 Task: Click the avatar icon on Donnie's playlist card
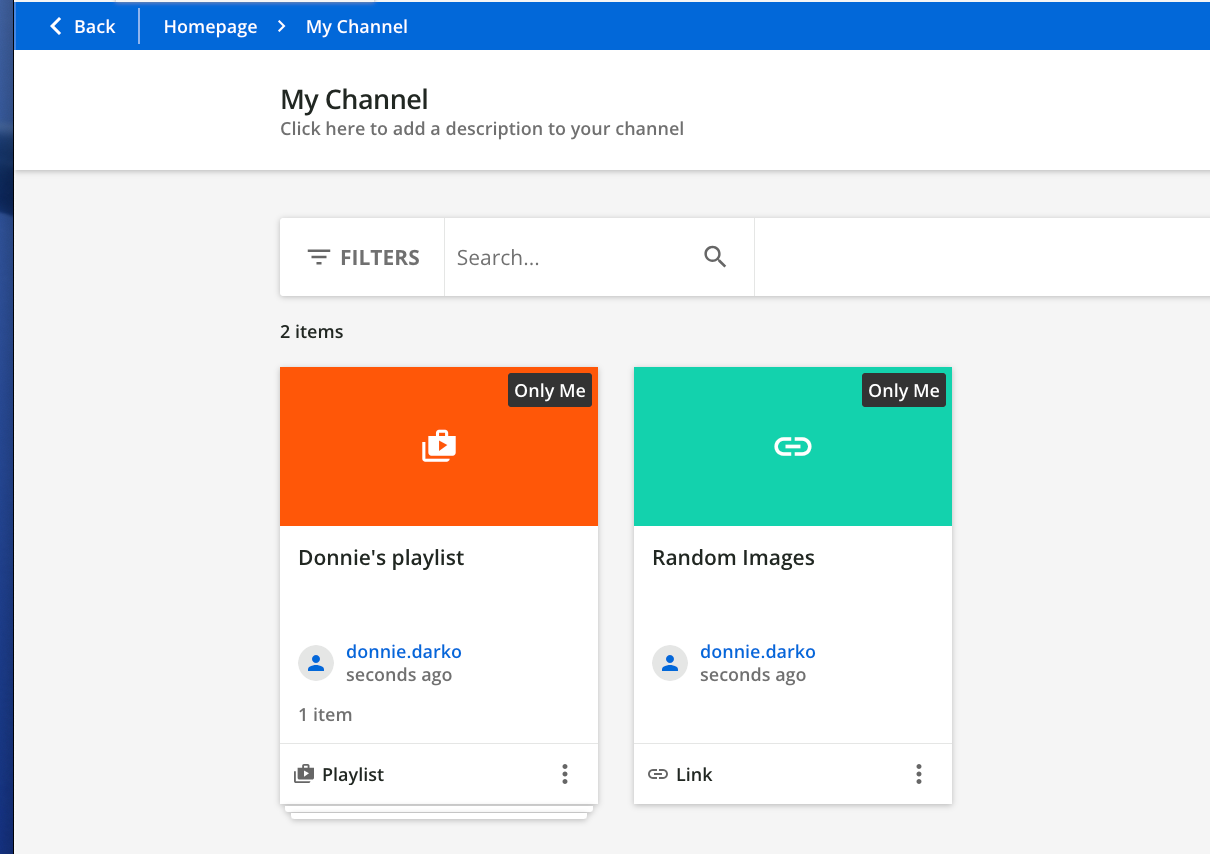coord(316,663)
